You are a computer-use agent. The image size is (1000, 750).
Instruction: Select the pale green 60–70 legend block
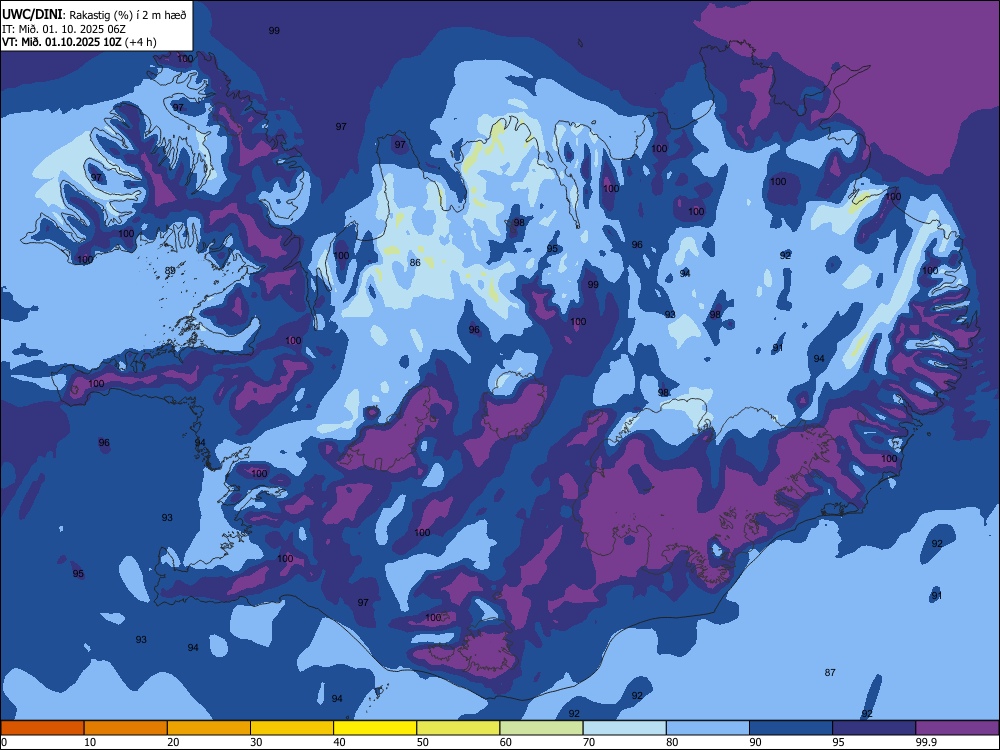click(541, 728)
